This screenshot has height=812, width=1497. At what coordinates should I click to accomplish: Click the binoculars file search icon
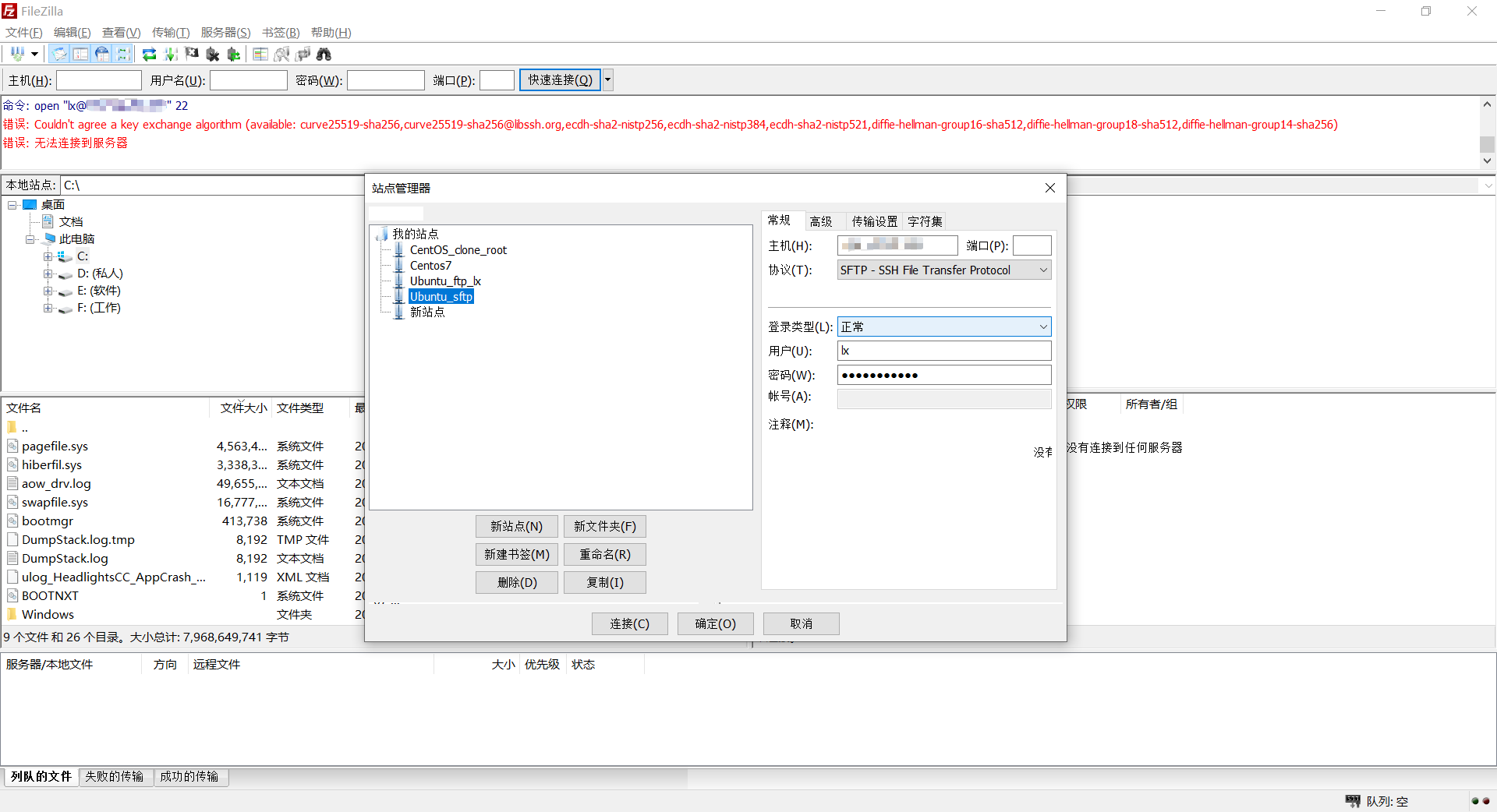[324, 54]
